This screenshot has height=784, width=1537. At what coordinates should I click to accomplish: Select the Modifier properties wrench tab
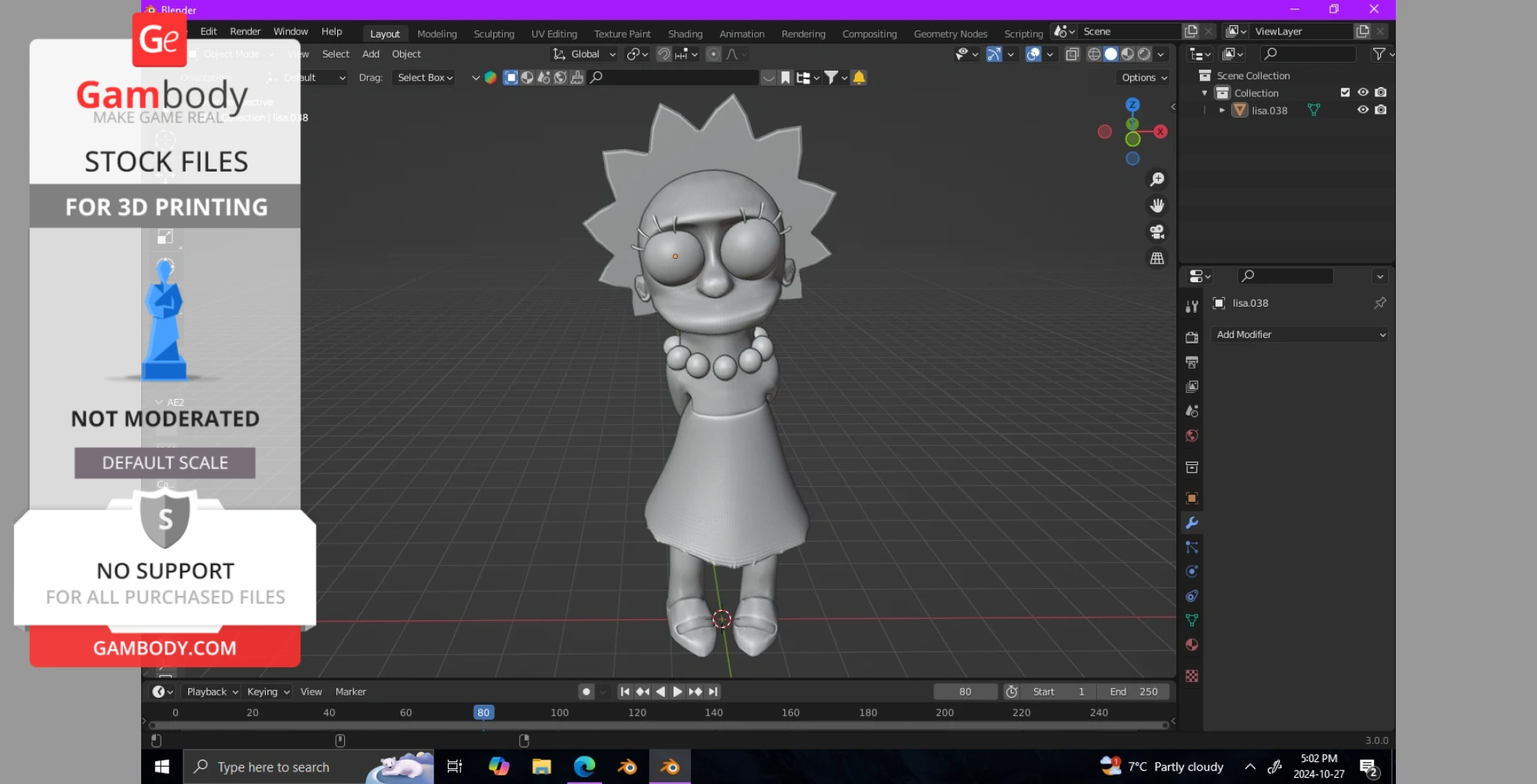pyautogui.click(x=1191, y=523)
